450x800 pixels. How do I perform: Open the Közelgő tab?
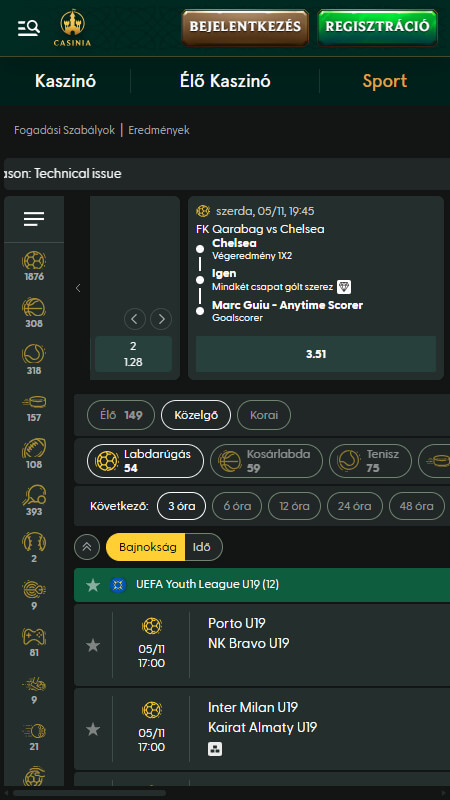tap(196, 415)
